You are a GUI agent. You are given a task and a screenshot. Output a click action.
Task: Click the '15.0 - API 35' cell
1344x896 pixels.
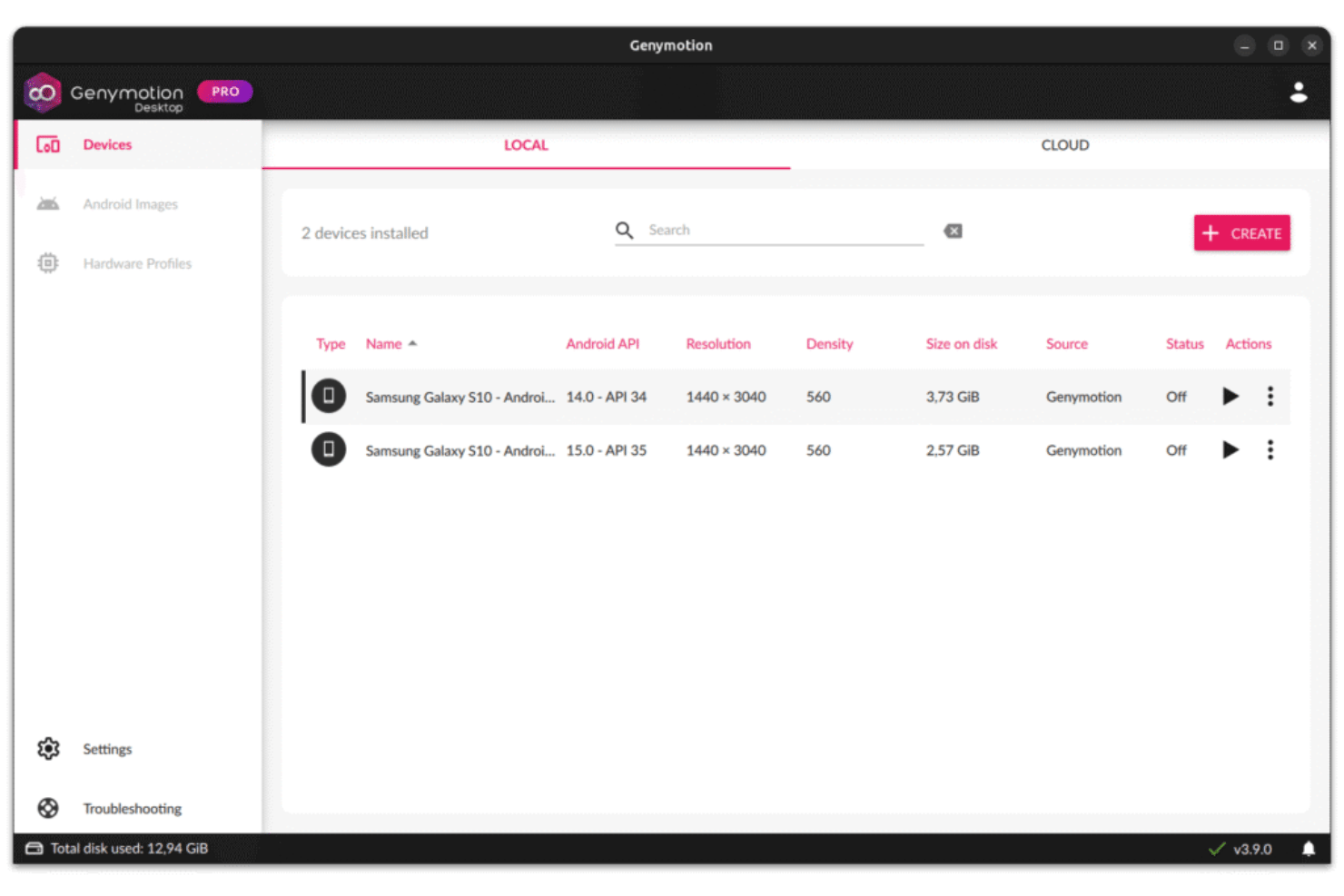[x=606, y=450]
